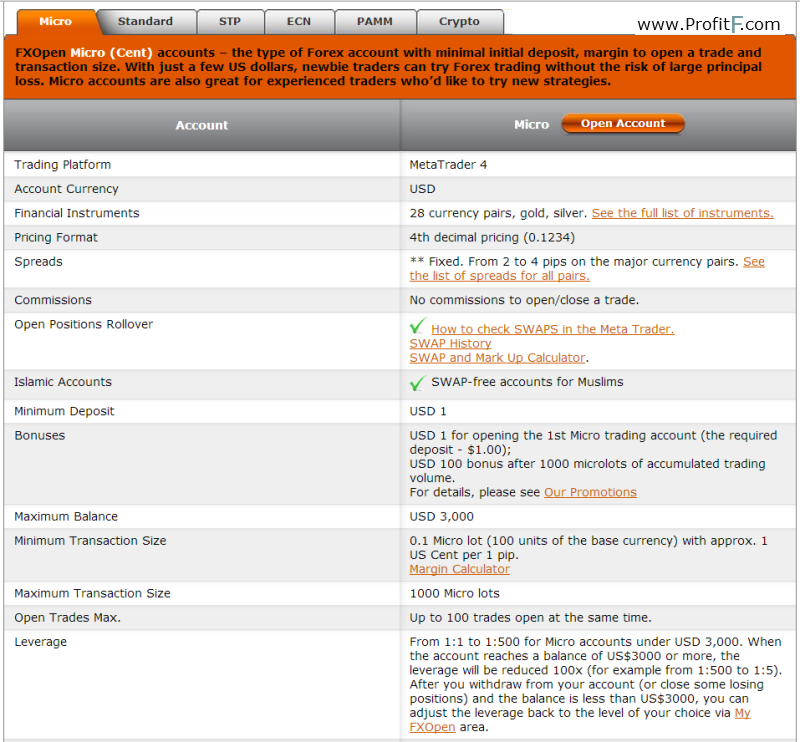Open the SWAP History link
The image size is (800, 742).
[x=451, y=343]
